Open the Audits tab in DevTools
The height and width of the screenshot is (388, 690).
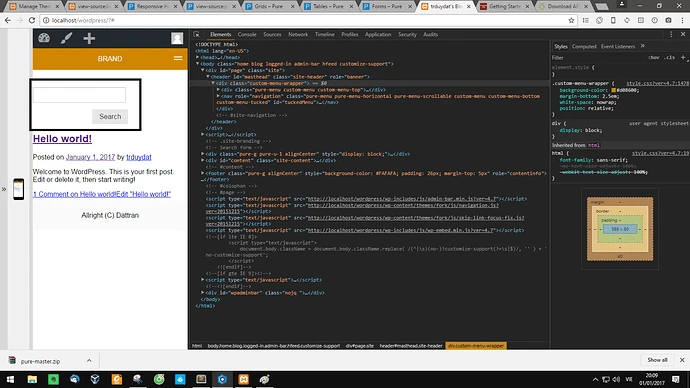click(x=430, y=34)
